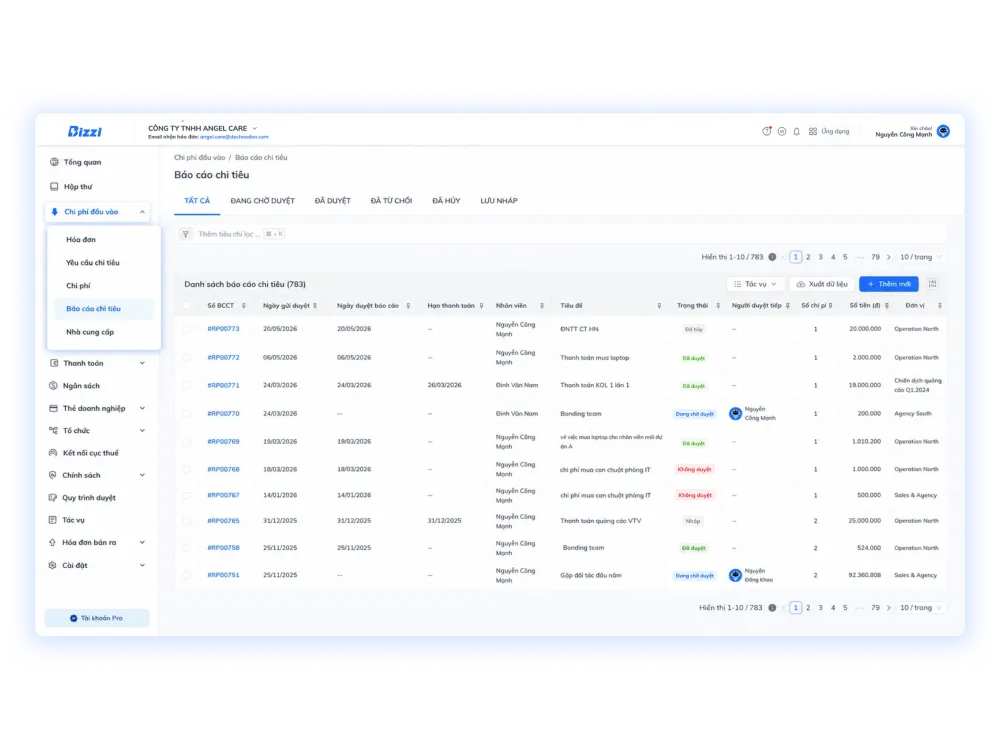
Task: Open Yêu cầu chi tiêu submenu item
Action: 92,263
